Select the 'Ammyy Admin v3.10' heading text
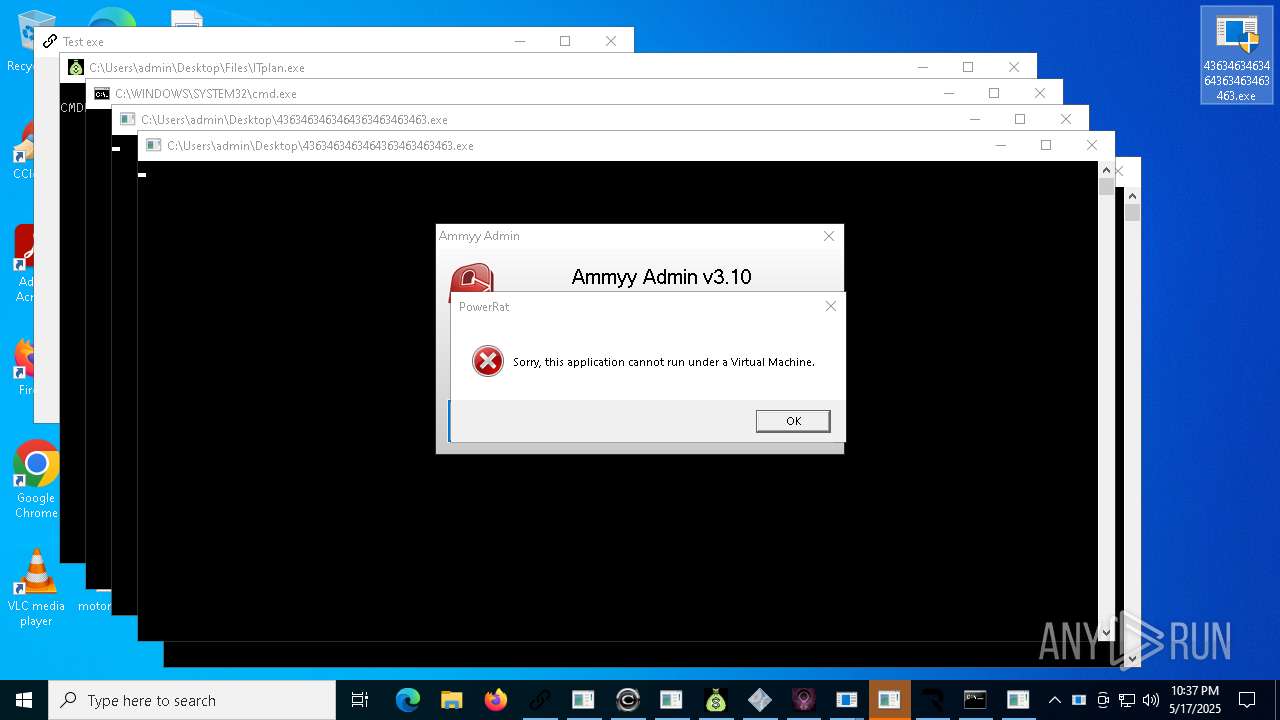The width and height of the screenshot is (1280, 720). 661,277
